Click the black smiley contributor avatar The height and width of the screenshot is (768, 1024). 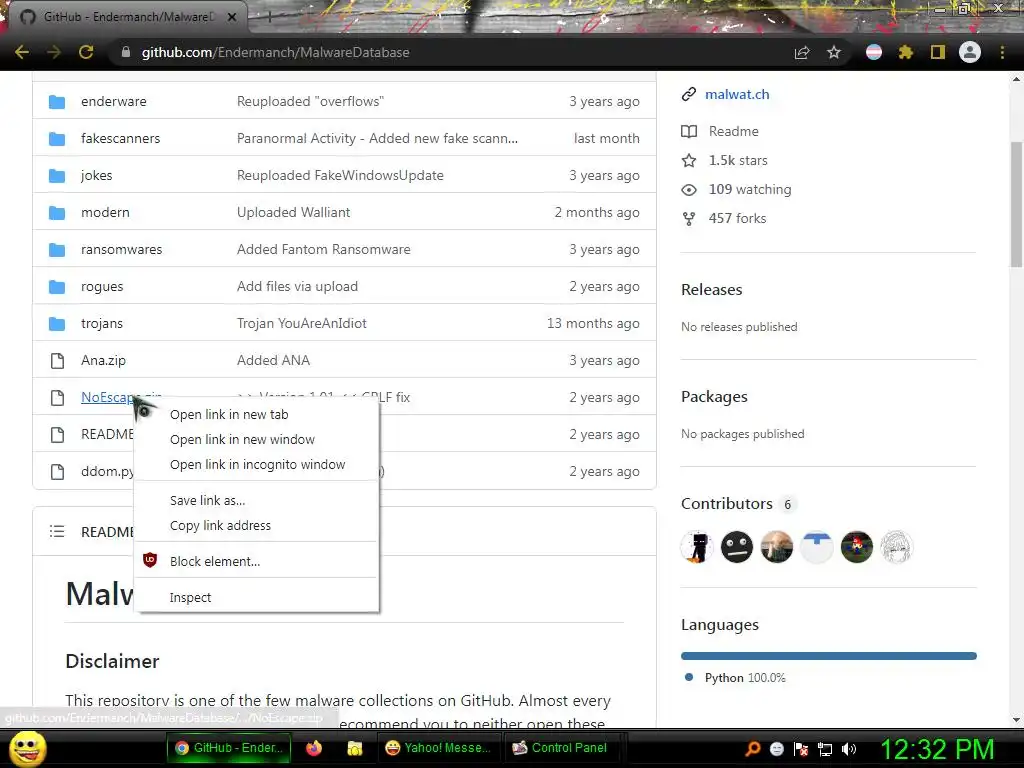click(737, 547)
